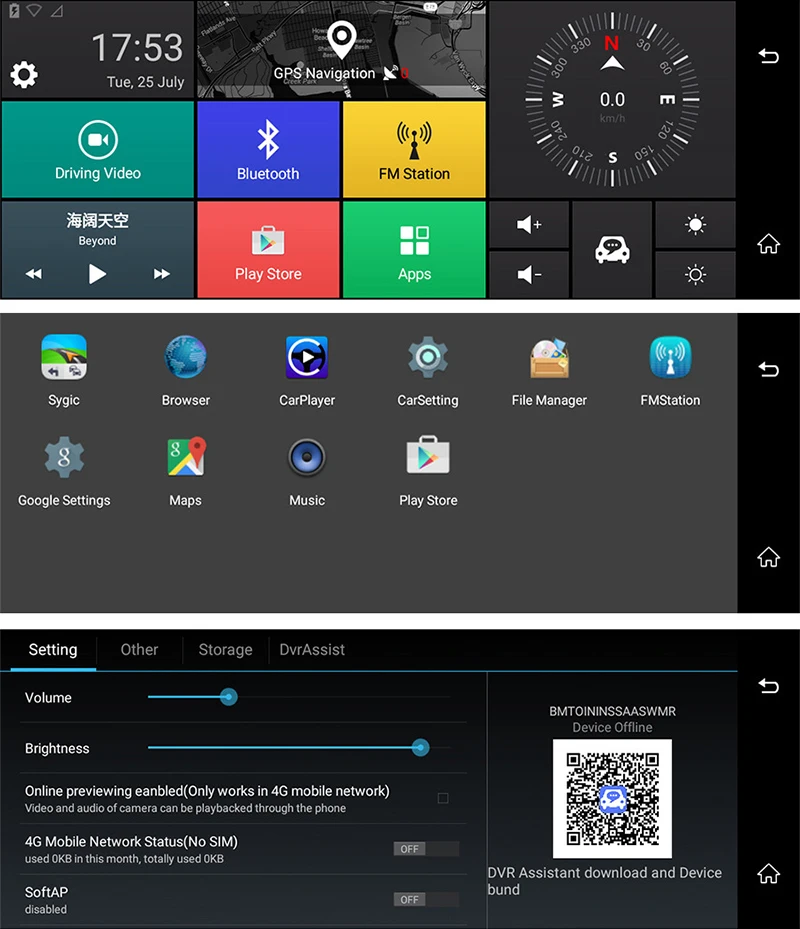Launch Sygic navigation app

[64, 370]
